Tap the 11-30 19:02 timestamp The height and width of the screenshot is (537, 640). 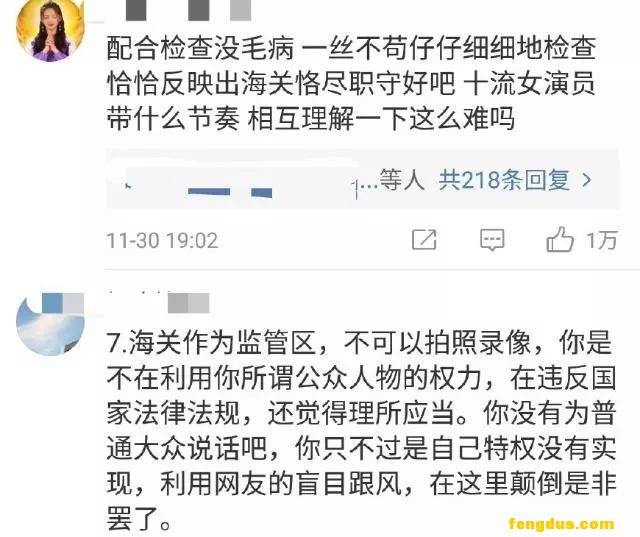tap(162, 240)
